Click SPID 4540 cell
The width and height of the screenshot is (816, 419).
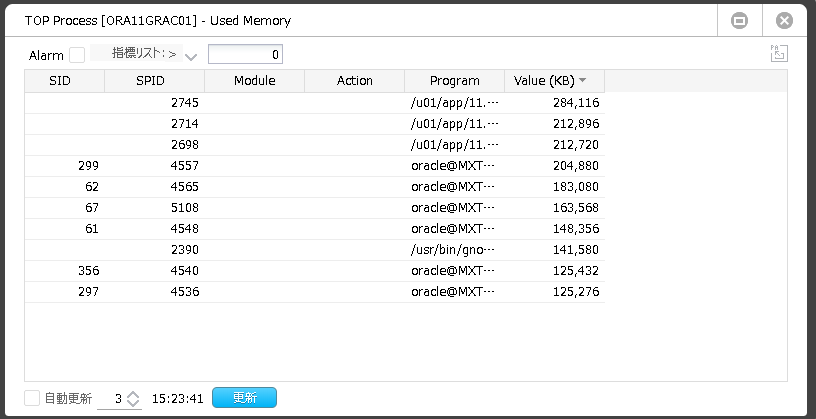point(155,271)
